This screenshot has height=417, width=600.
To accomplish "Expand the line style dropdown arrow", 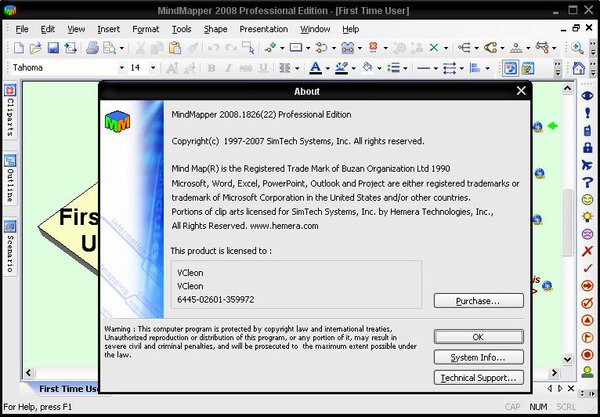I will click(435, 68).
